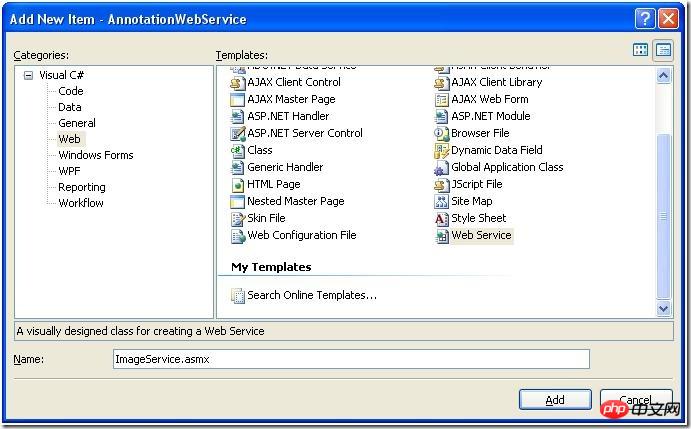Image resolution: width=691 pixels, height=429 pixels.
Task: Click the Add button
Action: (x=555, y=400)
